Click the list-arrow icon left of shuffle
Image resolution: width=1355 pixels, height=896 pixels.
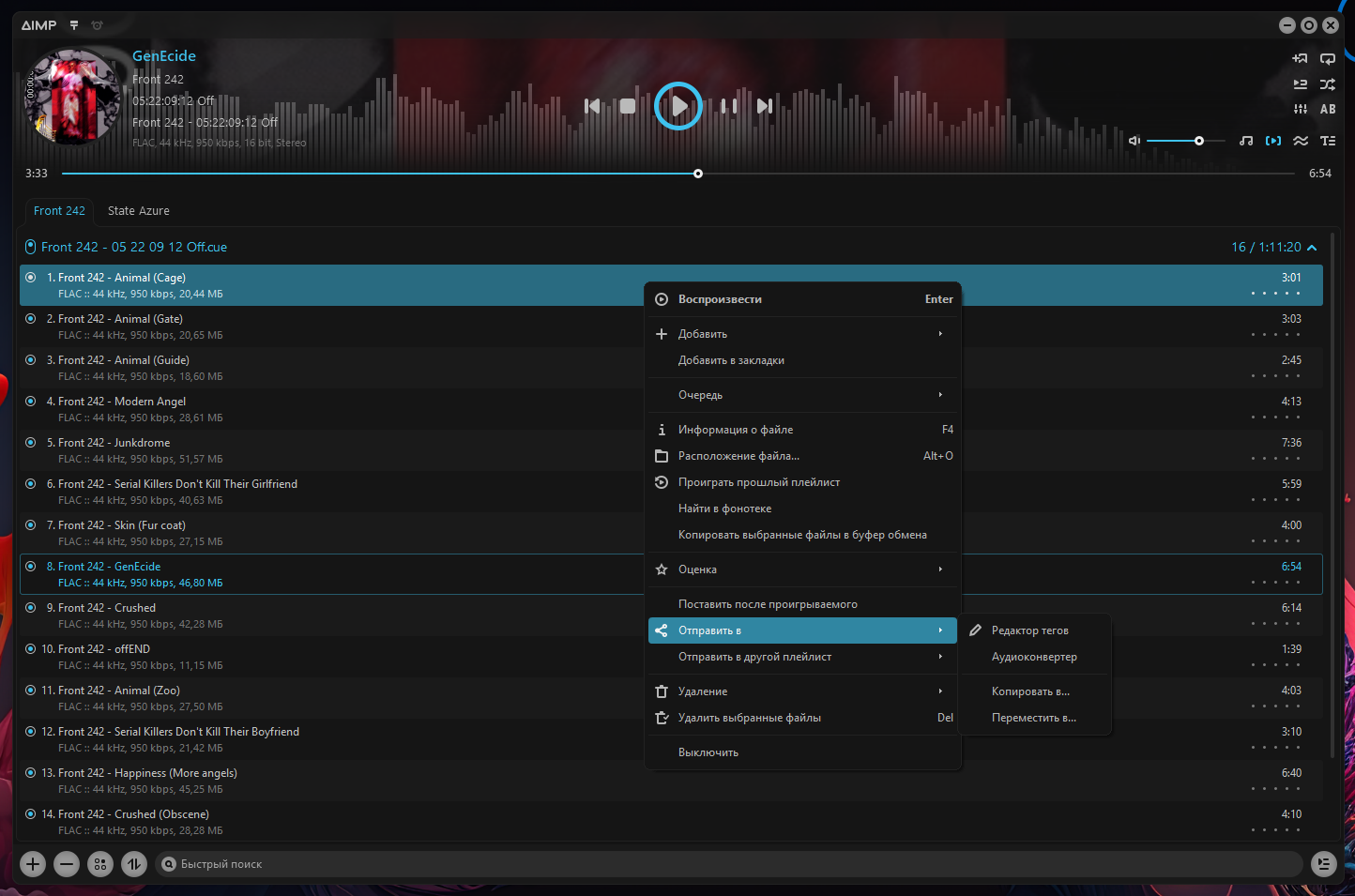pos(1301,84)
